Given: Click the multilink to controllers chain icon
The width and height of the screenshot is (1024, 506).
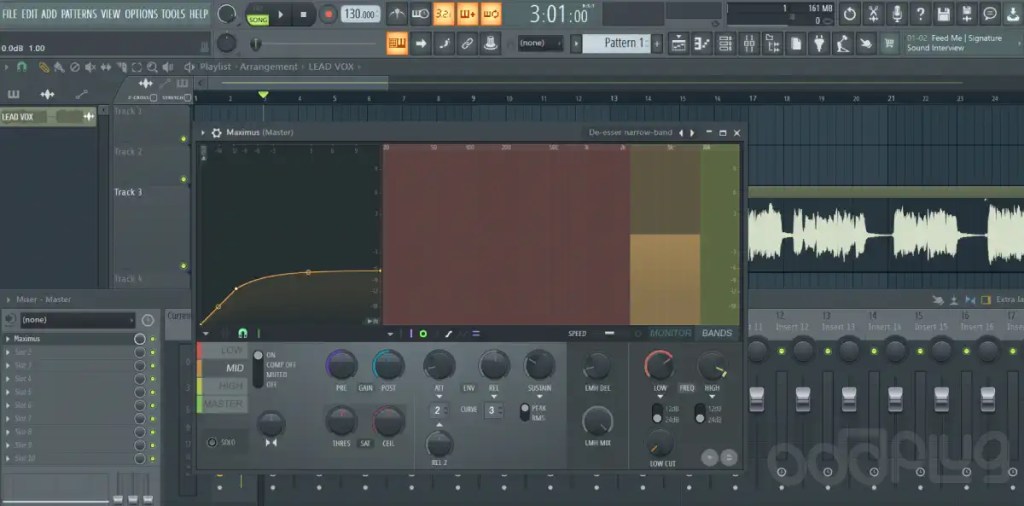Looking at the screenshot, I should pyautogui.click(x=468, y=44).
